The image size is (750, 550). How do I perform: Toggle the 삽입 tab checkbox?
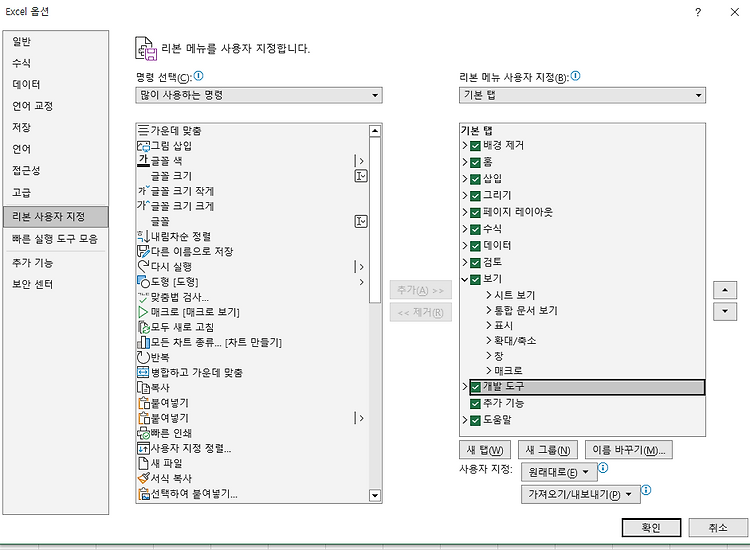[475, 179]
